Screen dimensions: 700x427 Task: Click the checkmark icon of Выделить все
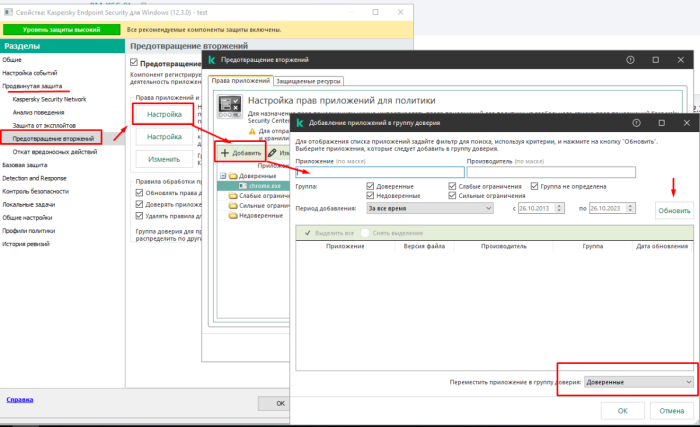308,233
